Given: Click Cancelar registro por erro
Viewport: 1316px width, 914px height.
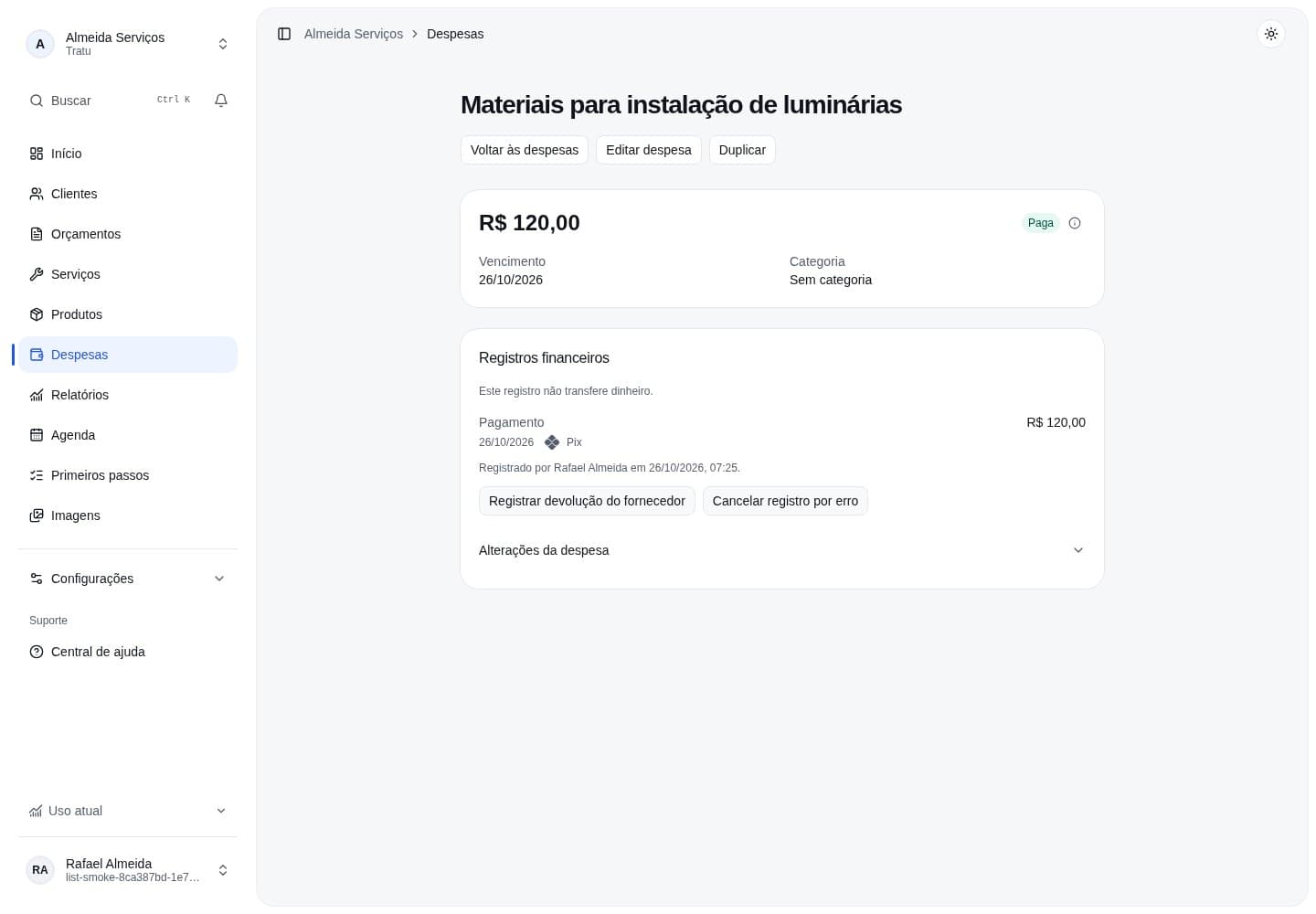Looking at the screenshot, I should pyautogui.click(x=785, y=501).
